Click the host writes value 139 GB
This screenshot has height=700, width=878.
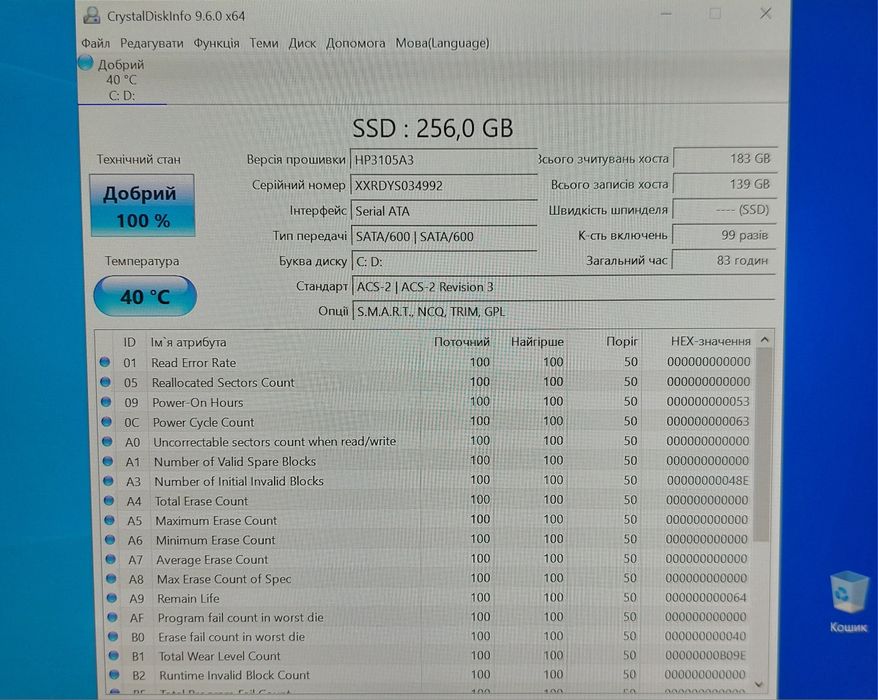pos(724,184)
